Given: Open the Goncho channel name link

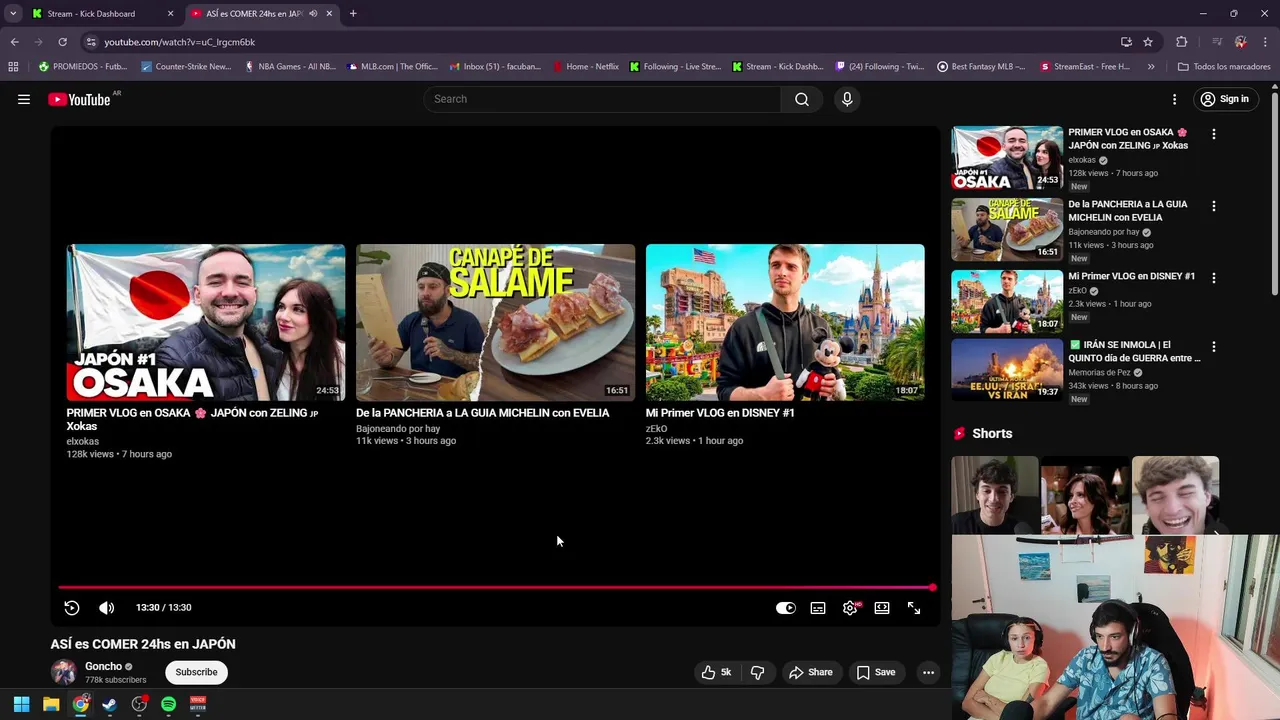Looking at the screenshot, I should (103, 666).
